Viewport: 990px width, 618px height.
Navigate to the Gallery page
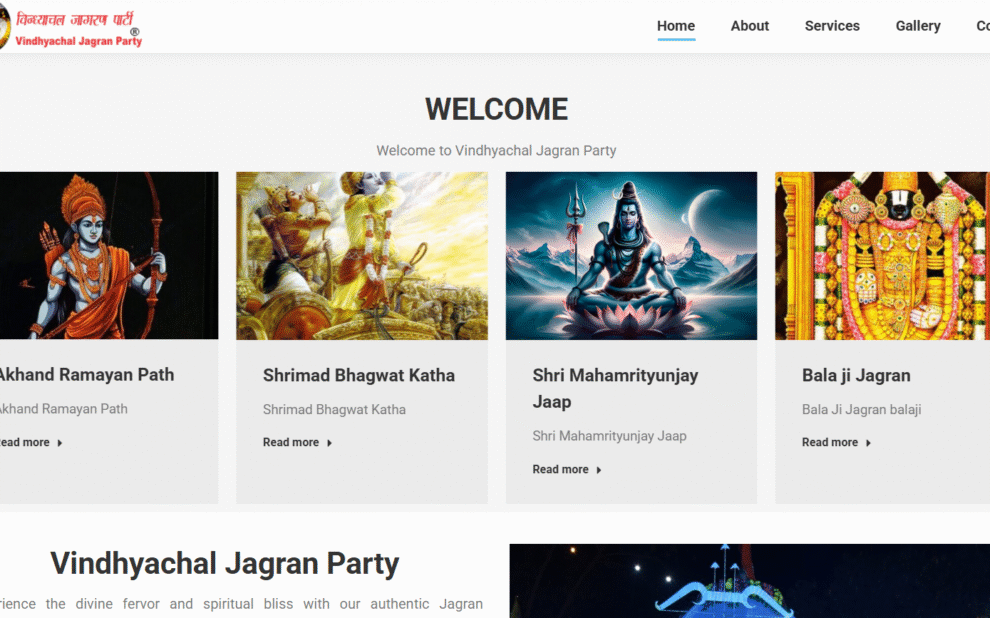[x=918, y=26]
